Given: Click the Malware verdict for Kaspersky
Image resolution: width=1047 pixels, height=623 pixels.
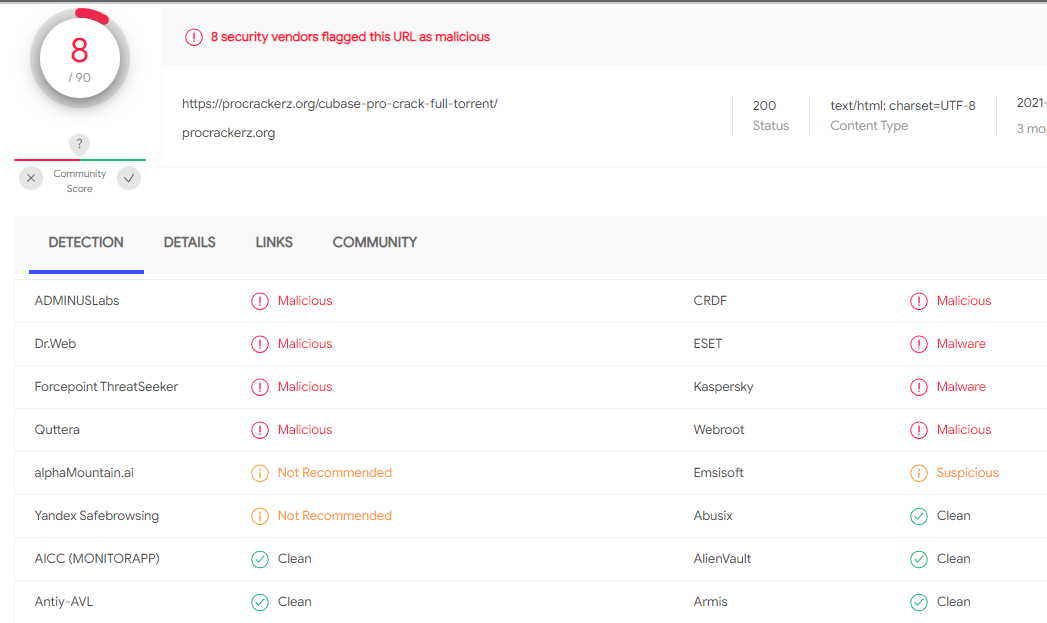Looking at the screenshot, I should (961, 387).
